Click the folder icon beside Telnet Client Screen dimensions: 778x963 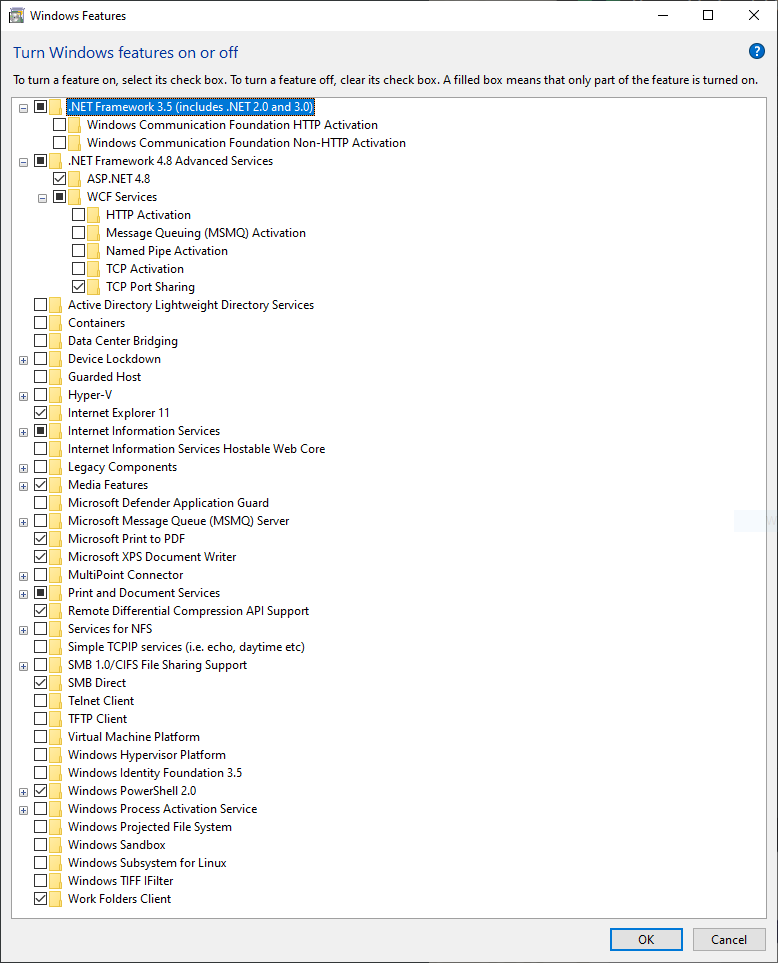click(x=55, y=701)
